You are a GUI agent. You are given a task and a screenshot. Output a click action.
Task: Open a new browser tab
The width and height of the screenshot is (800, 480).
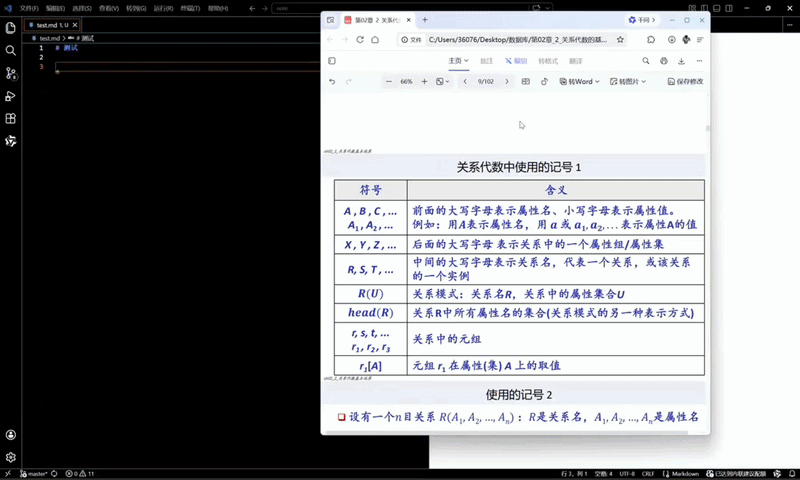pos(424,20)
